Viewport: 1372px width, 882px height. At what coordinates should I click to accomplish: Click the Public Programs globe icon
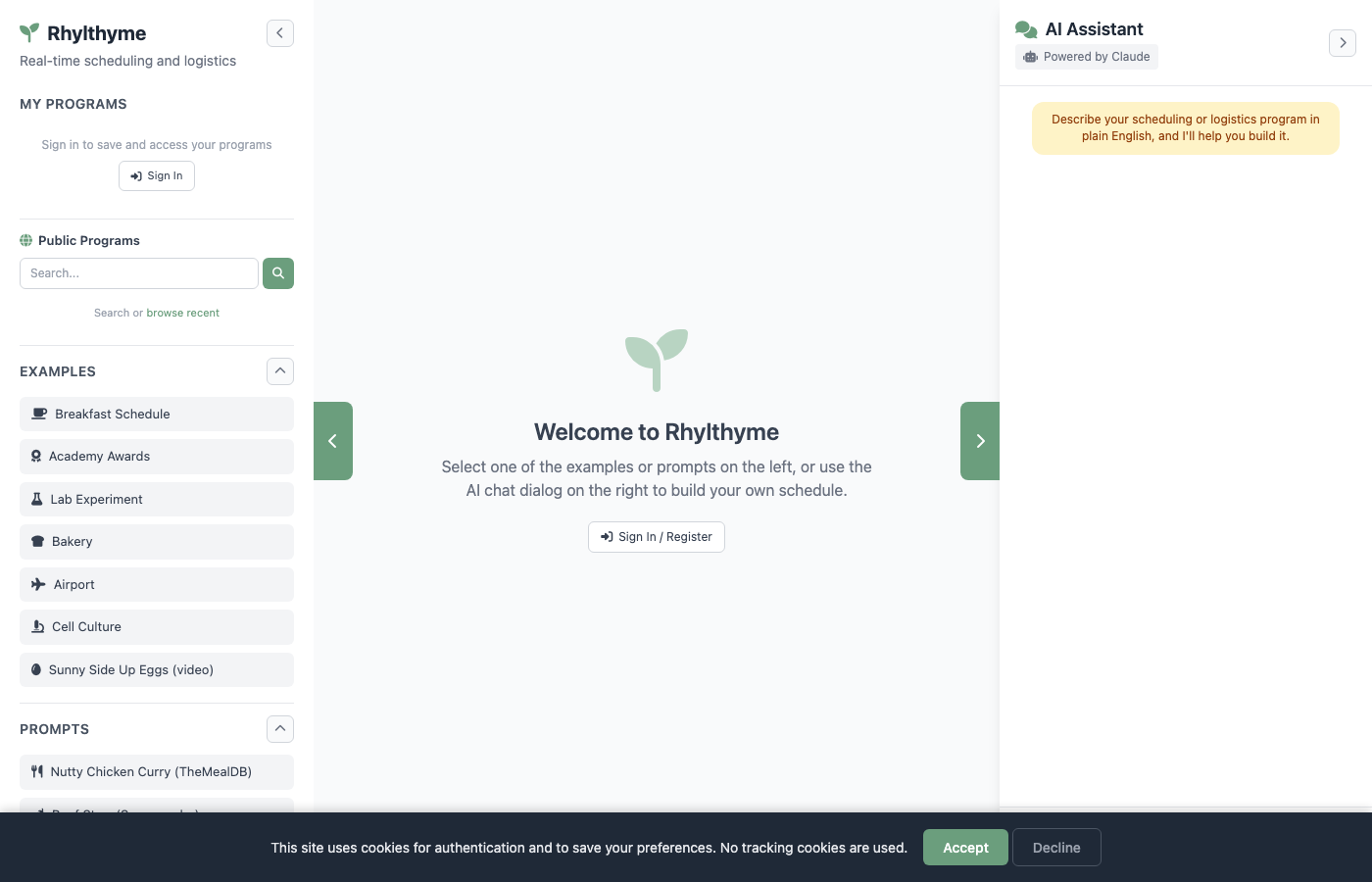[25, 240]
